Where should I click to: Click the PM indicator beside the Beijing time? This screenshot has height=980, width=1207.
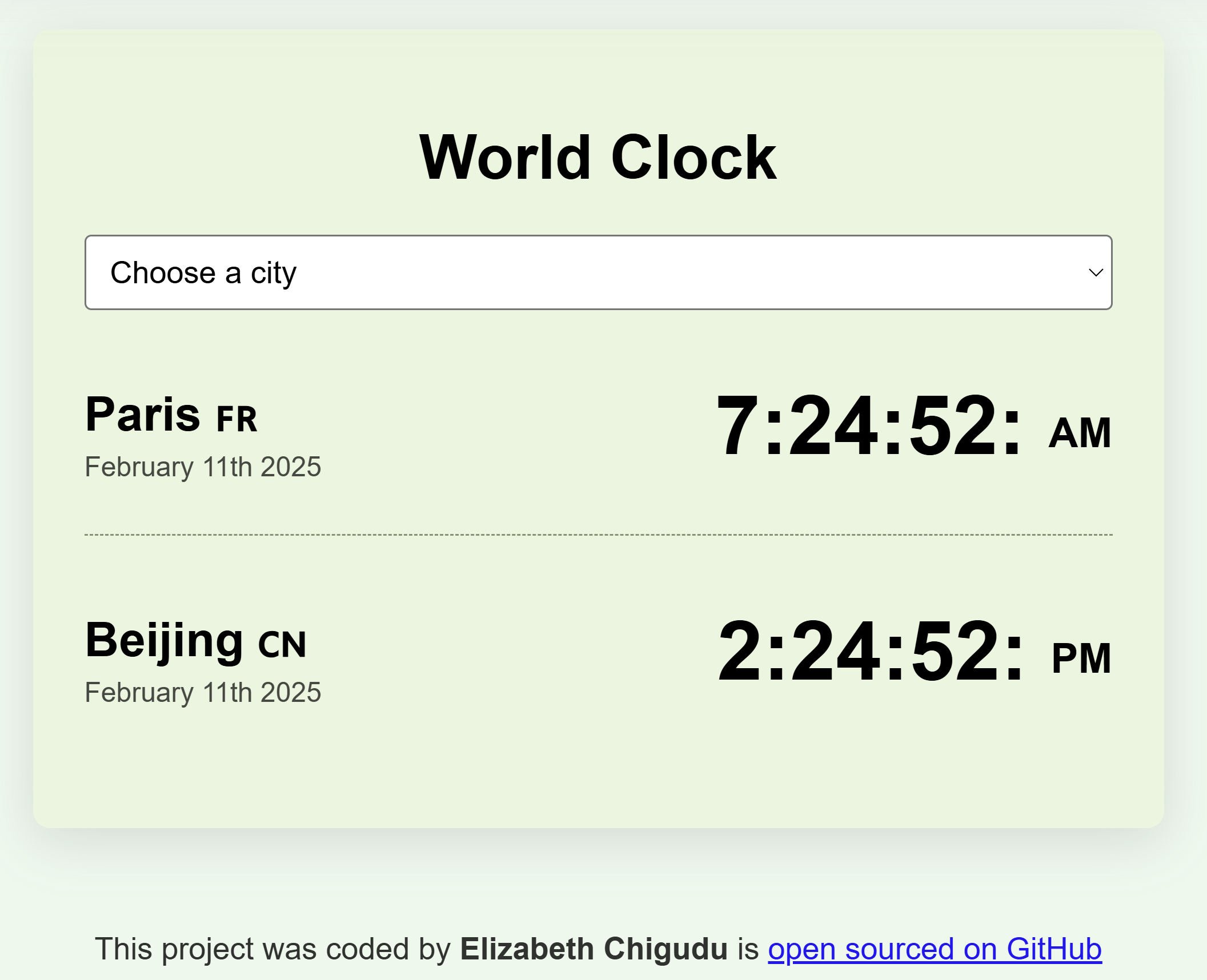pyautogui.click(x=1081, y=658)
